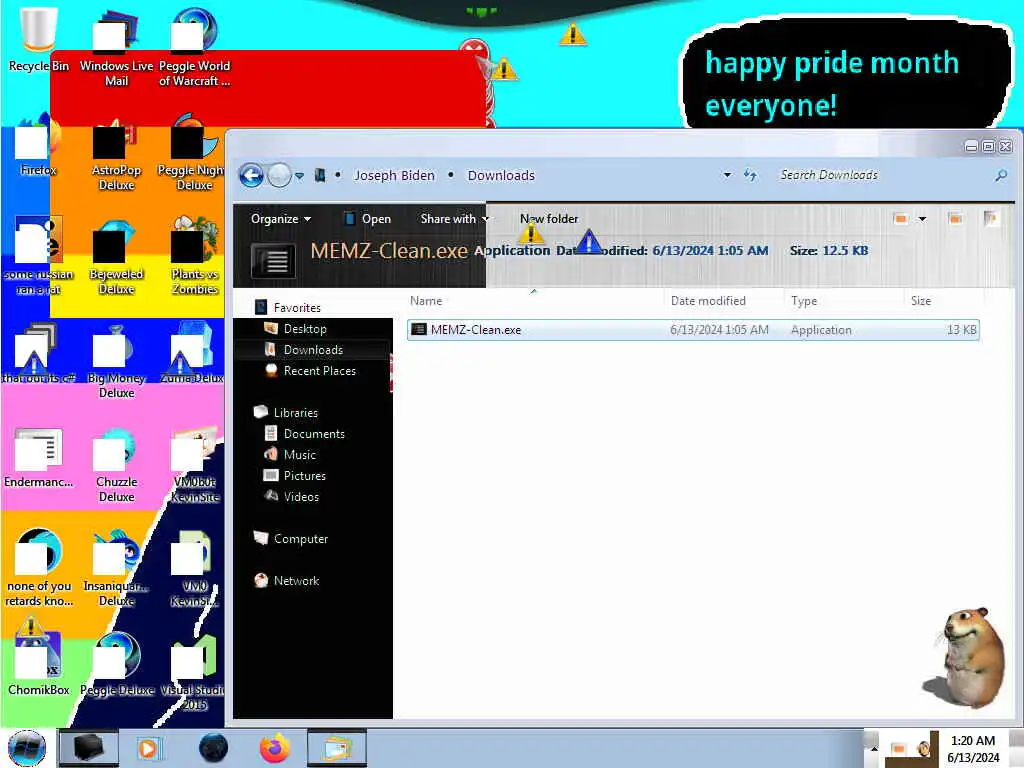Click the change view button
The width and height of the screenshot is (1024, 768).
(901, 219)
